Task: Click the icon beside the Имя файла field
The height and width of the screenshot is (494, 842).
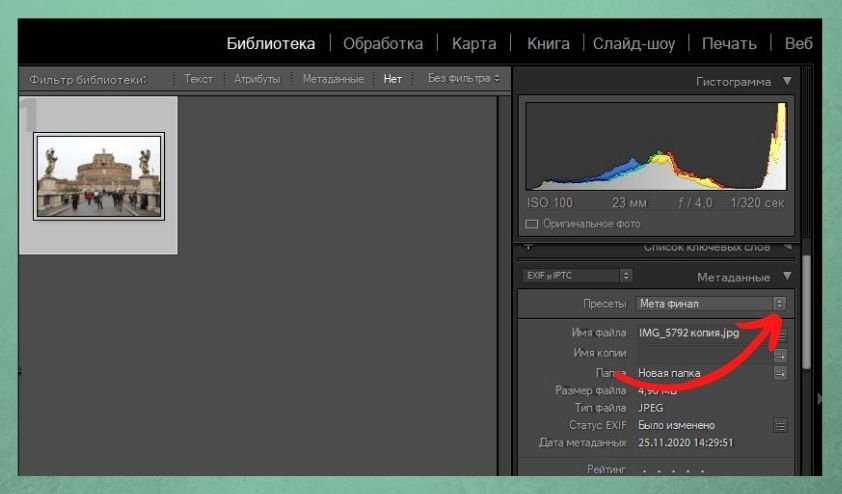Action: click(781, 334)
